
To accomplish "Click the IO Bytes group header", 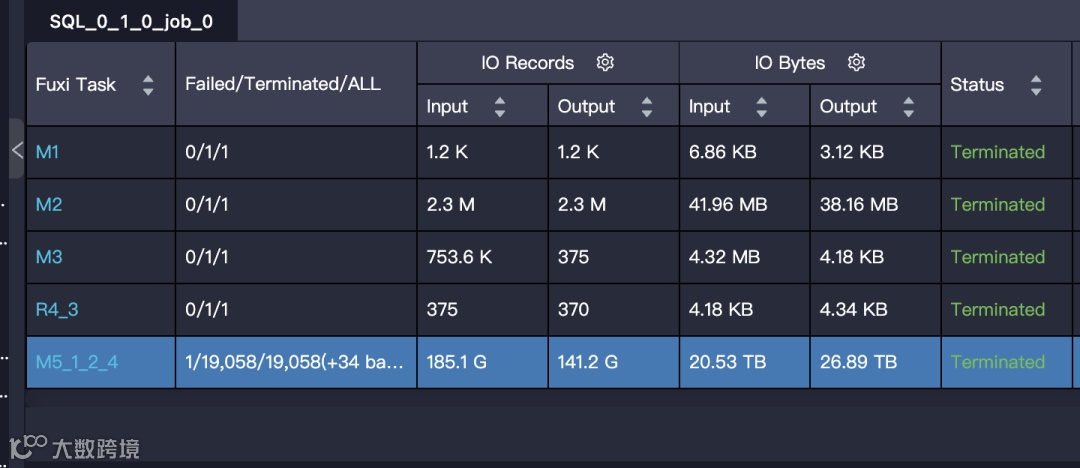I will pyautogui.click(x=789, y=63).
